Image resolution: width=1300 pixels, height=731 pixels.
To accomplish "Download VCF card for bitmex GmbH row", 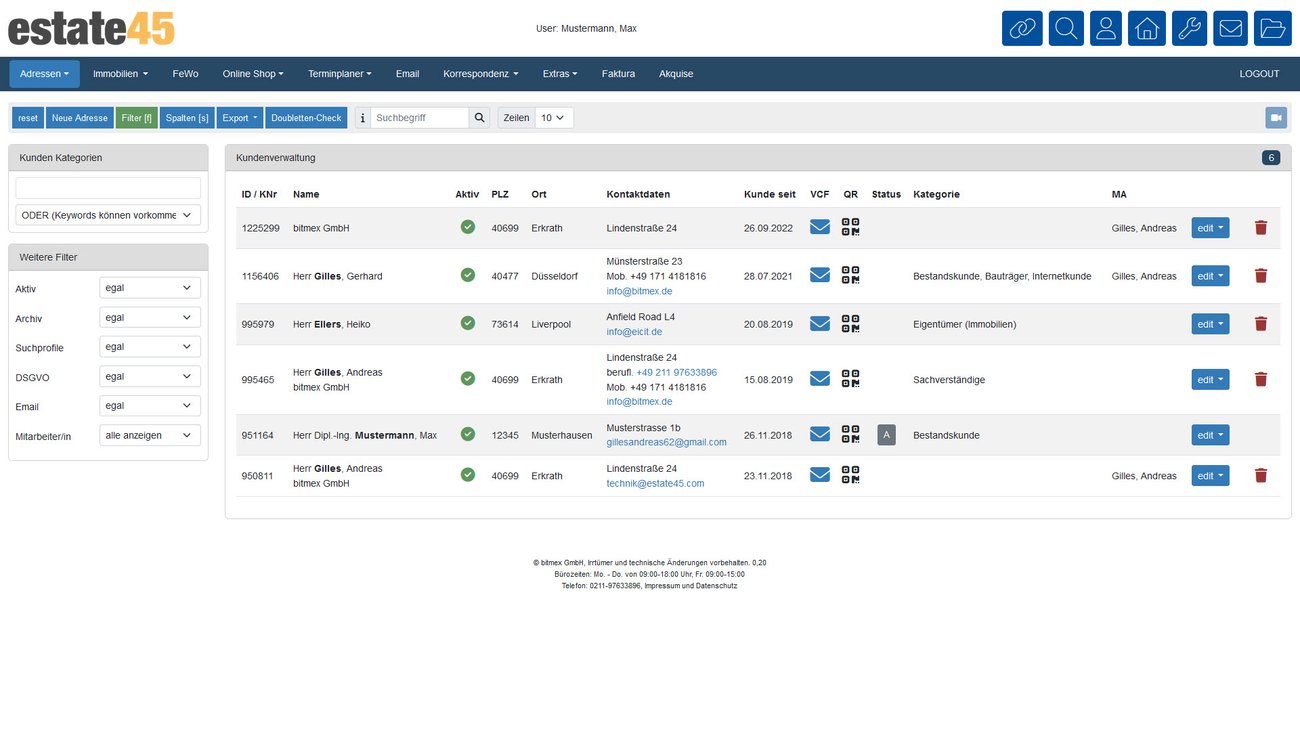I will [x=820, y=227].
